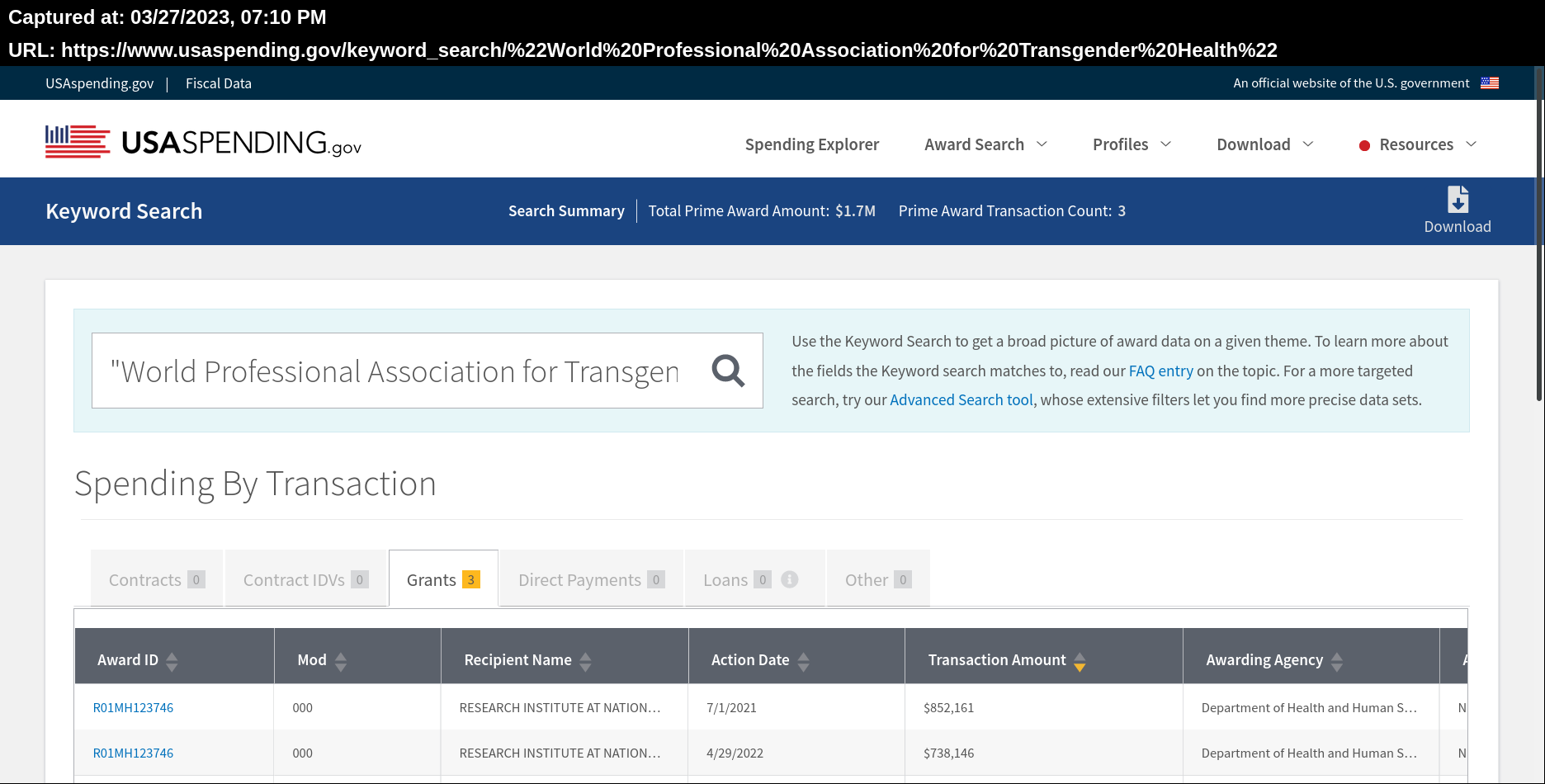Click recipient name in $852,161 row
Image resolution: width=1545 pixels, height=784 pixels.
(x=560, y=707)
